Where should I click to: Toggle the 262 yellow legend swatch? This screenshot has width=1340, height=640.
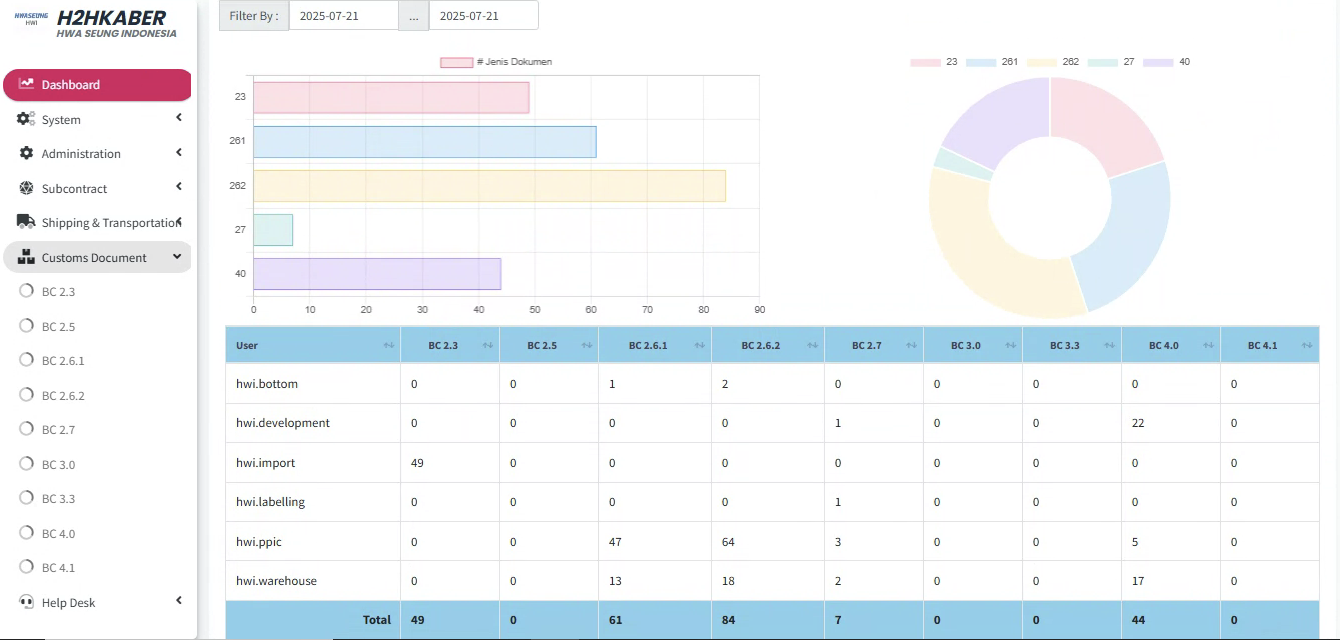coord(1041,62)
